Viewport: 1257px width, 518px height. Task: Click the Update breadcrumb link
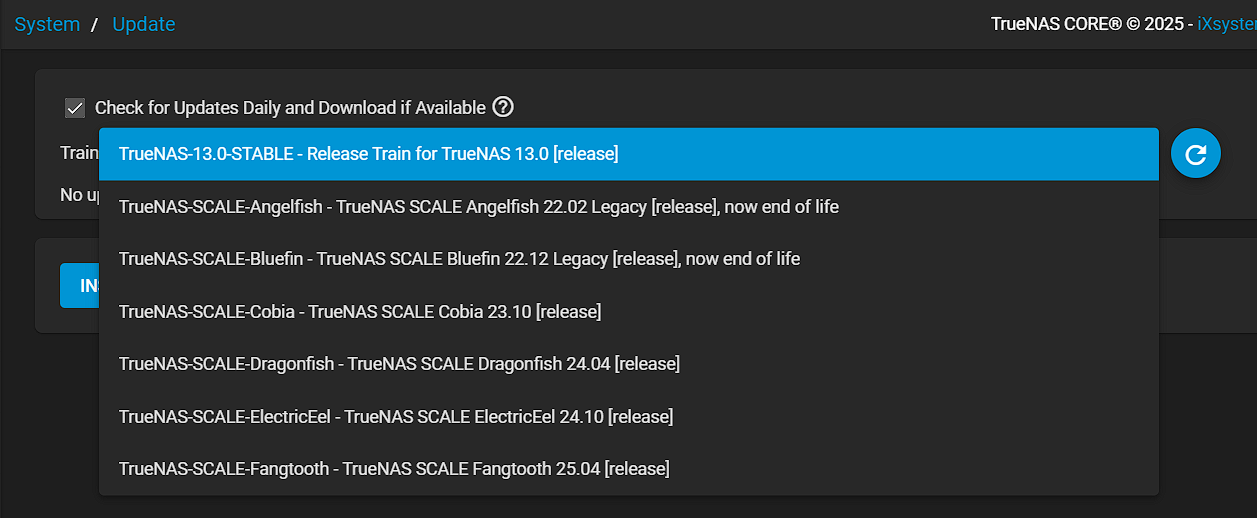[x=143, y=24]
